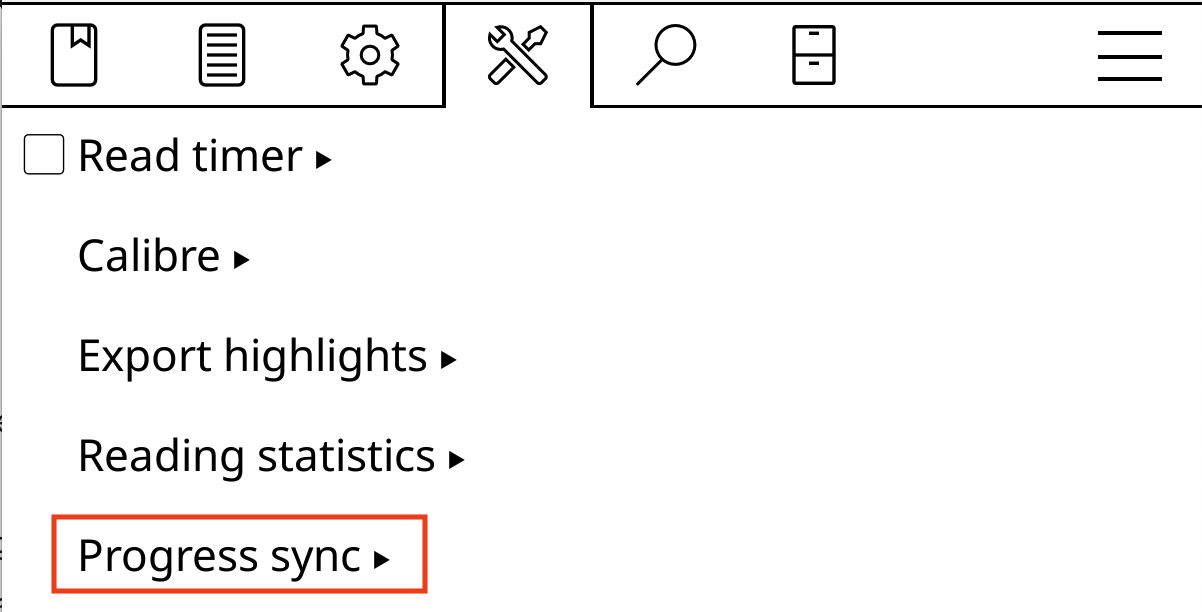Expand the Calibre submenu arrow
This screenshot has width=1202, height=612.
240,258
